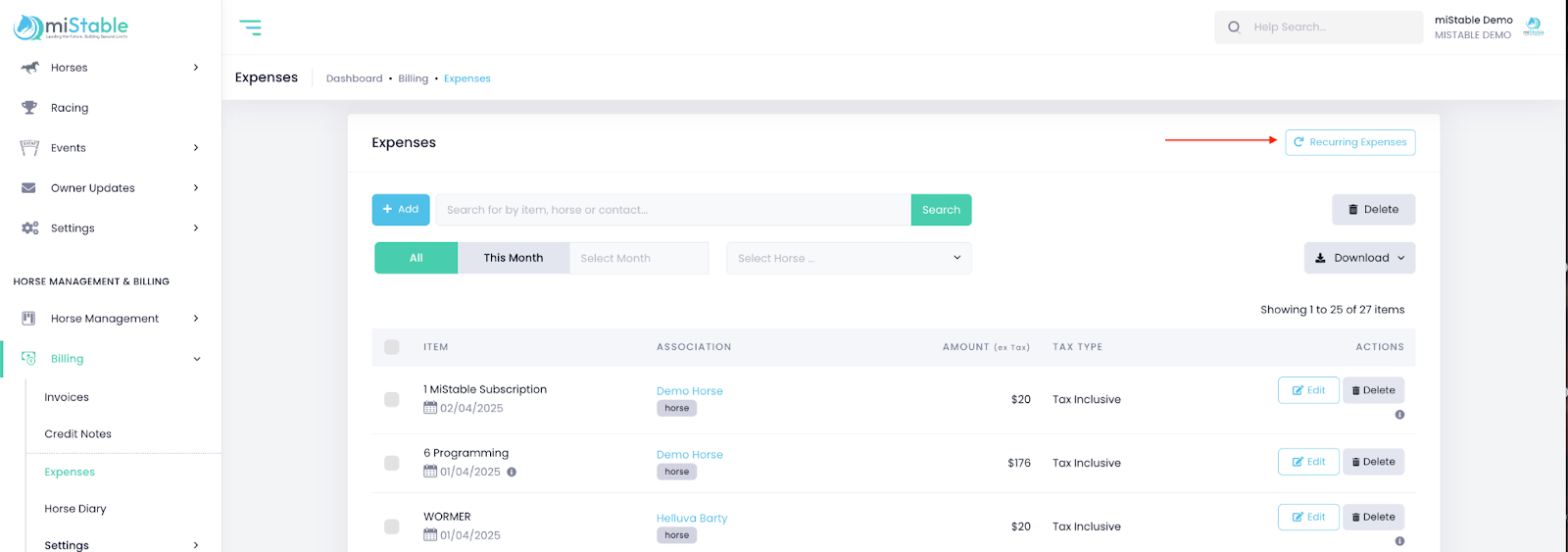Image resolution: width=1568 pixels, height=552 pixels.
Task: Tick checkbox for WORMER expense
Action: [392, 527]
